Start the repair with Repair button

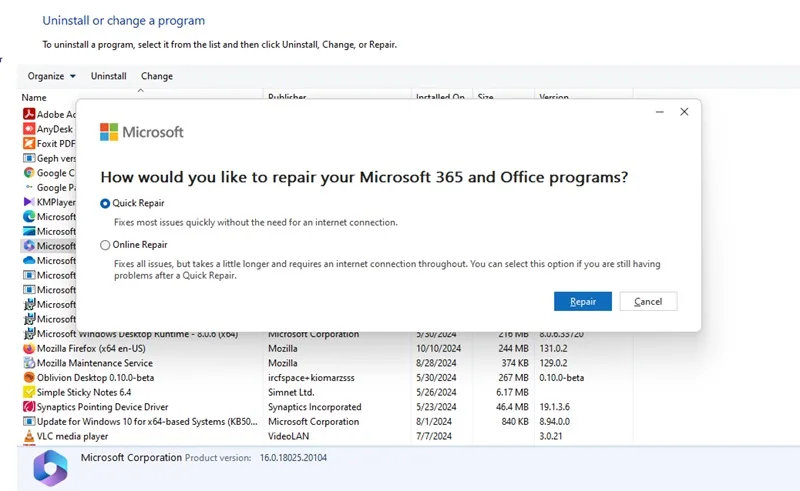[583, 302]
